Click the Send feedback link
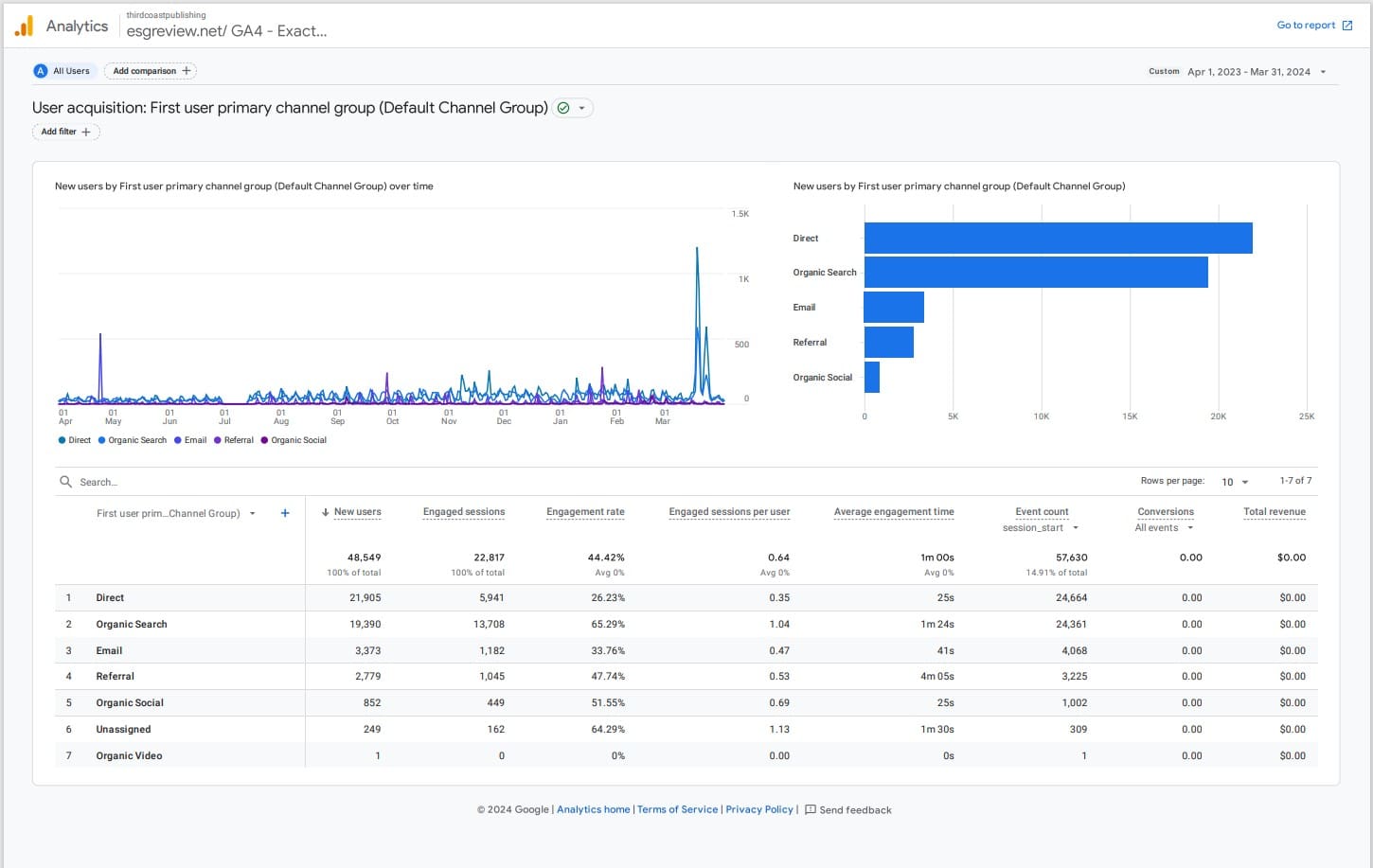The height and width of the screenshot is (868, 1373). (847, 810)
